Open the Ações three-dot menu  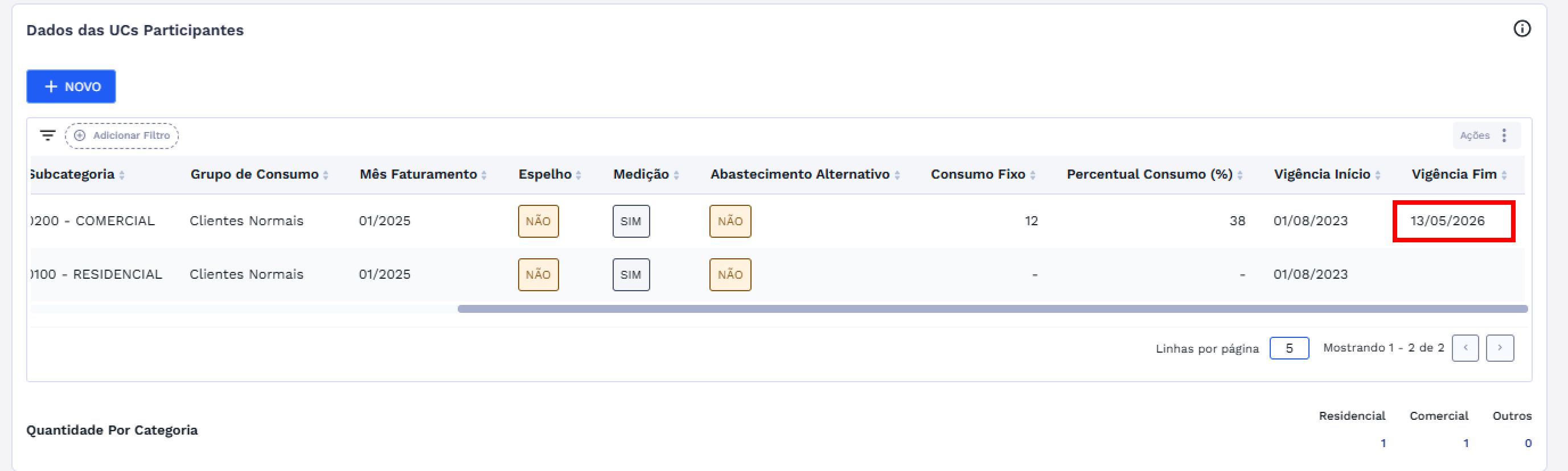[1504, 135]
